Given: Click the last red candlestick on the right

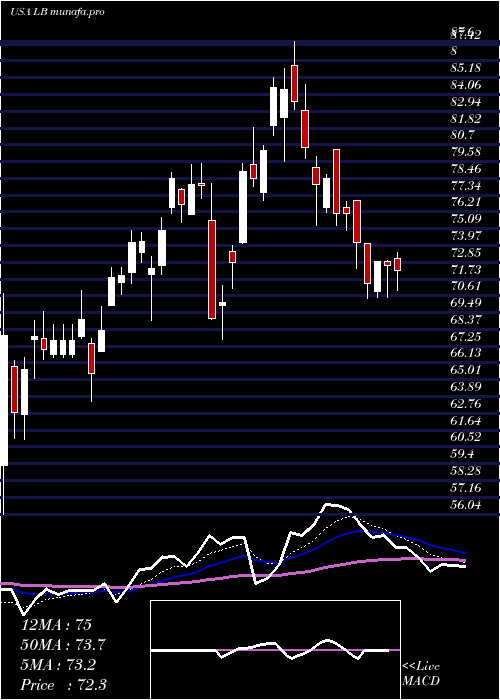Looking at the screenshot, I should (x=397, y=264).
